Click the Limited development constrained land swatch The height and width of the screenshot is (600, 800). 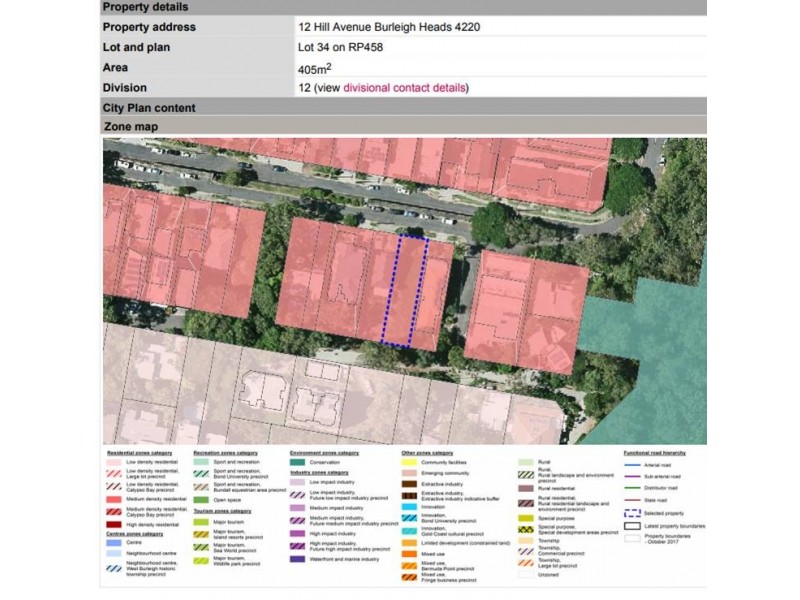tap(409, 543)
